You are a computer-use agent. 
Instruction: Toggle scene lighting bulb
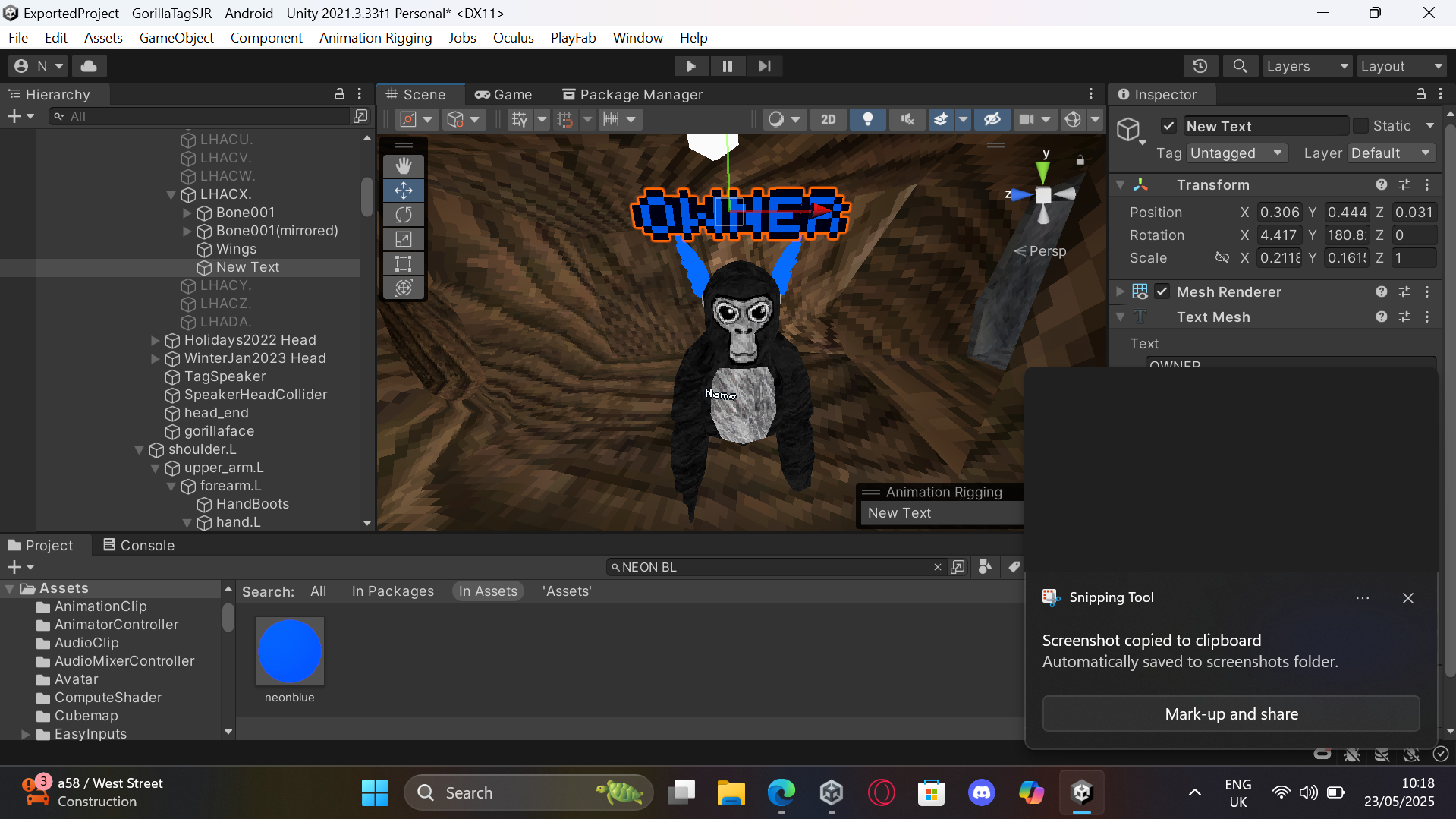pyautogui.click(x=868, y=119)
